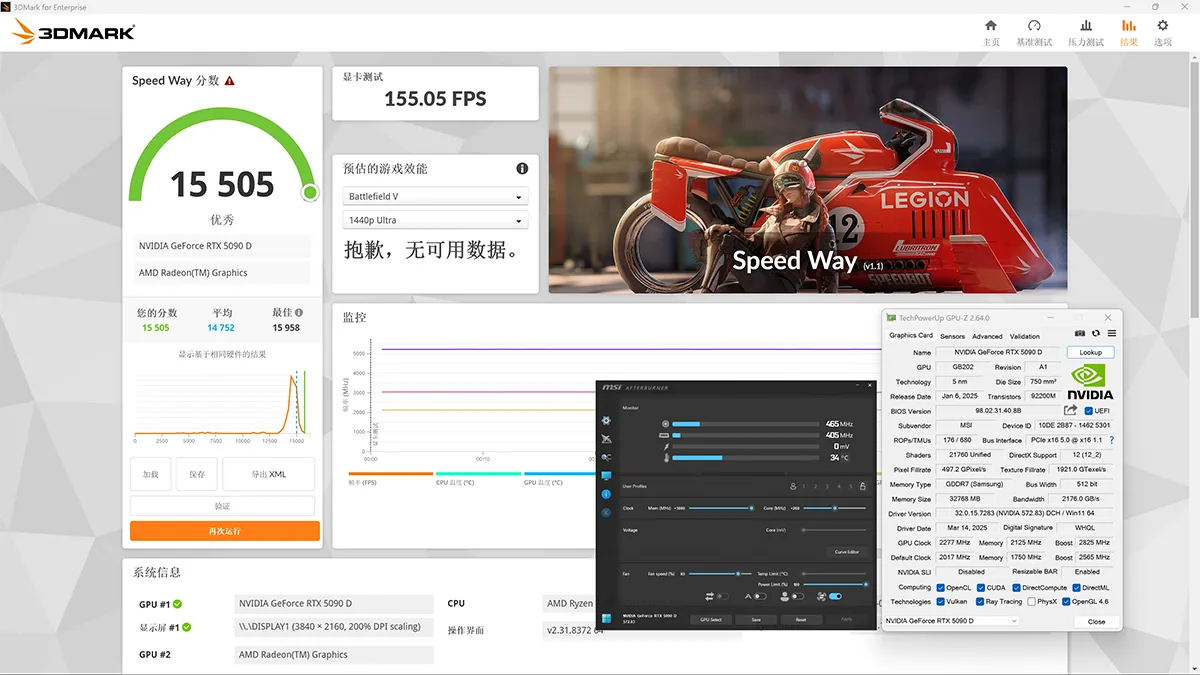Image resolution: width=1200 pixels, height=675 pixels.
Task: Toggle the DirectML checkbox in GPU-Z
Action: (1077, 588)
